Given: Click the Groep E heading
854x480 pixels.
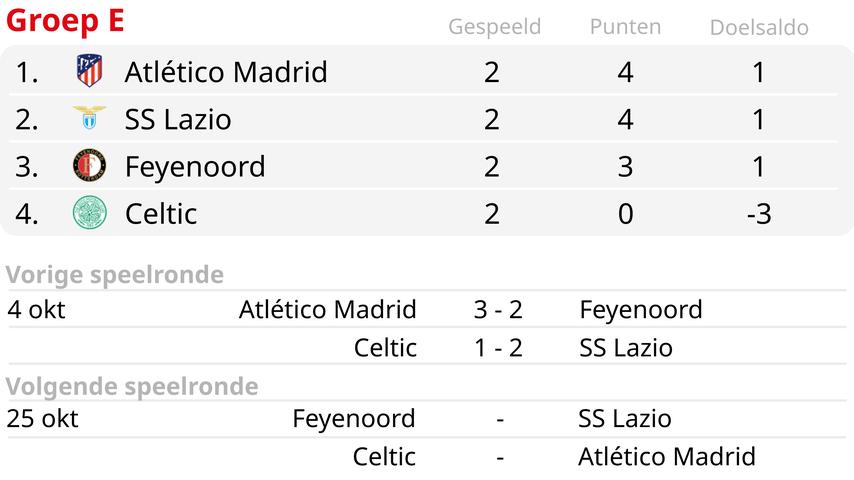Looking at the screenshot, I should pyautogui.click(x=65, y=21).
